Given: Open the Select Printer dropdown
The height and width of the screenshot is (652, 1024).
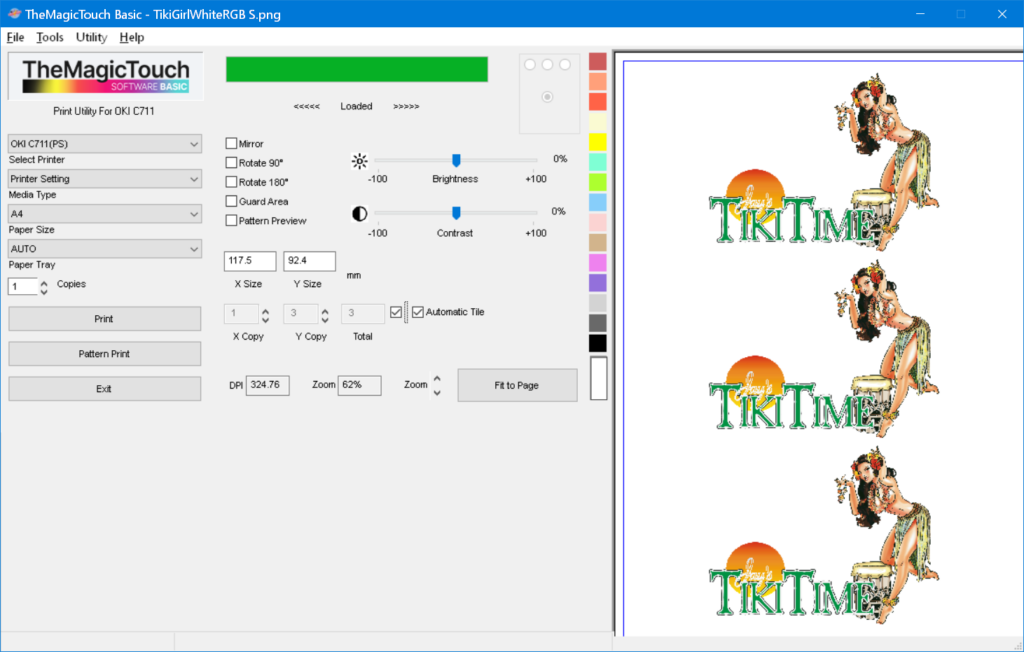Looking at the screenshot, I should click(104, 144).
